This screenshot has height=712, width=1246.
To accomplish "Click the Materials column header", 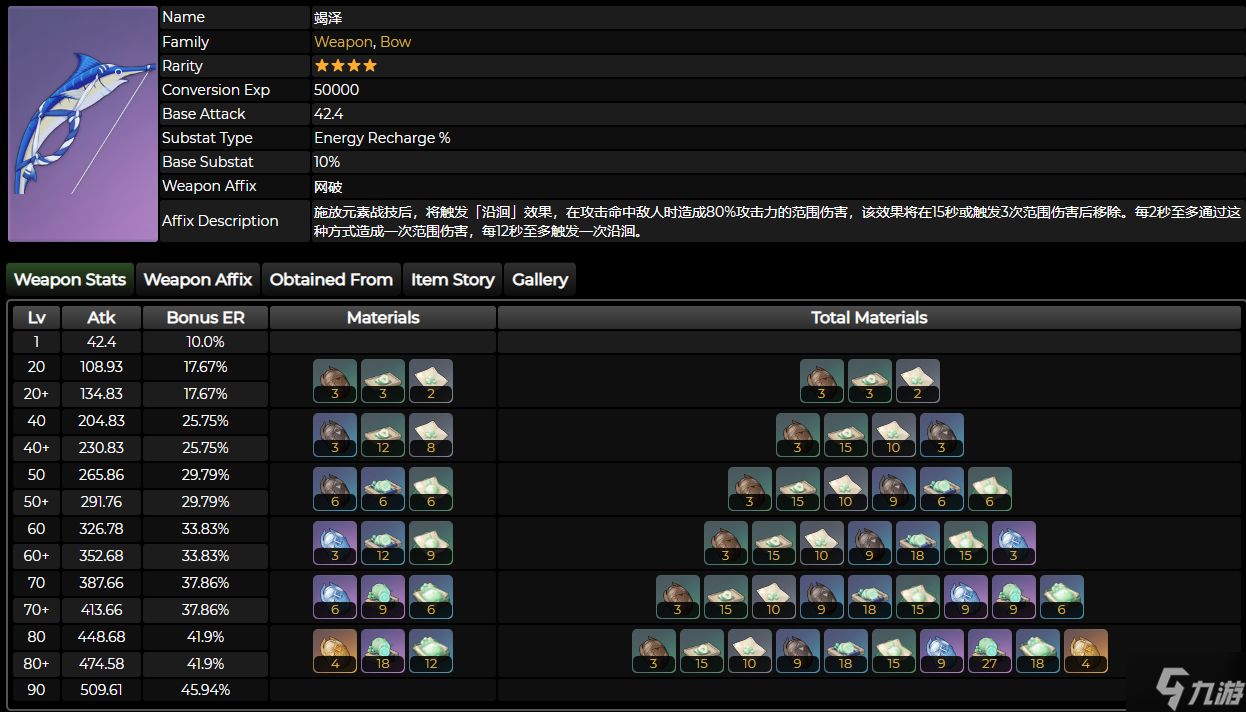I will pyautogui.click(x=383, y=318).
